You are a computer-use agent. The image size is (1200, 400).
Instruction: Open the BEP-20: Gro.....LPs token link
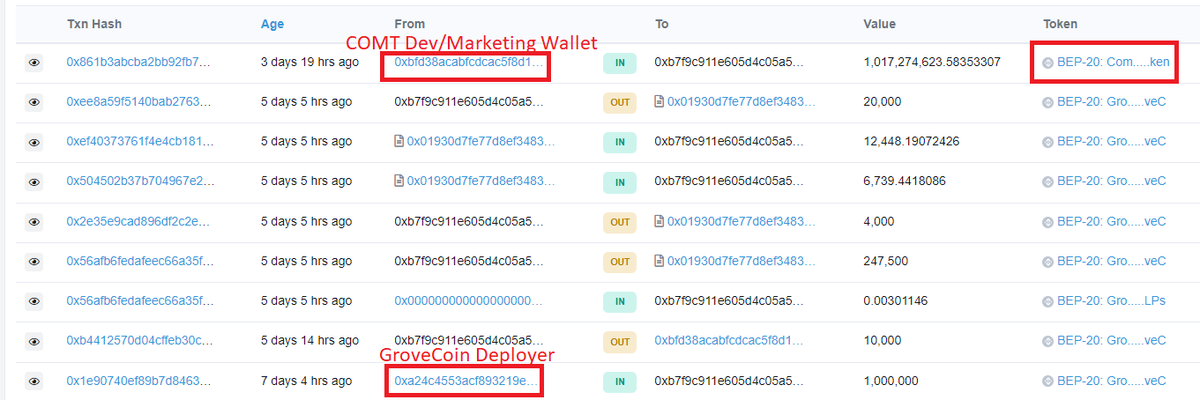tap(1111, 301)
